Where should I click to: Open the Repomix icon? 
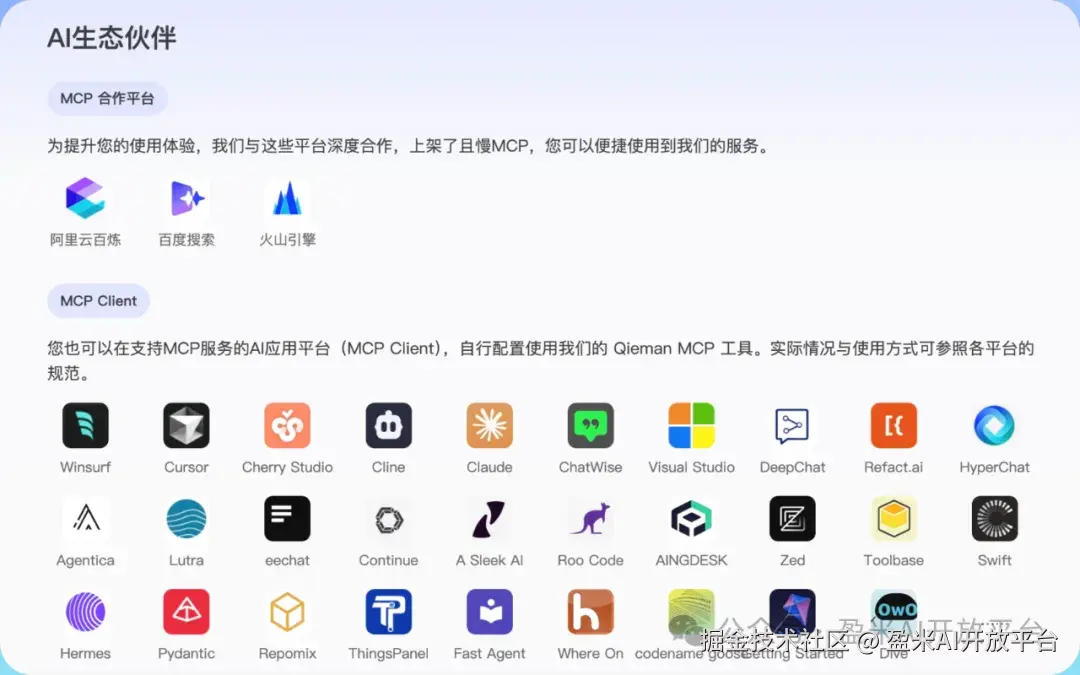tap(287, 612)
